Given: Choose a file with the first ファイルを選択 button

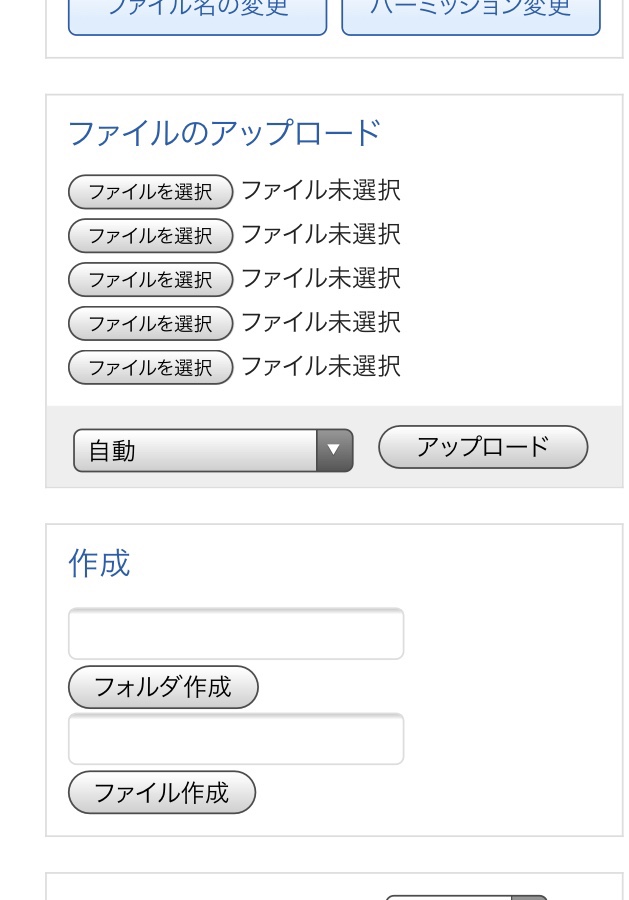Looking at the screenshot, I should (x=150, y=192).
